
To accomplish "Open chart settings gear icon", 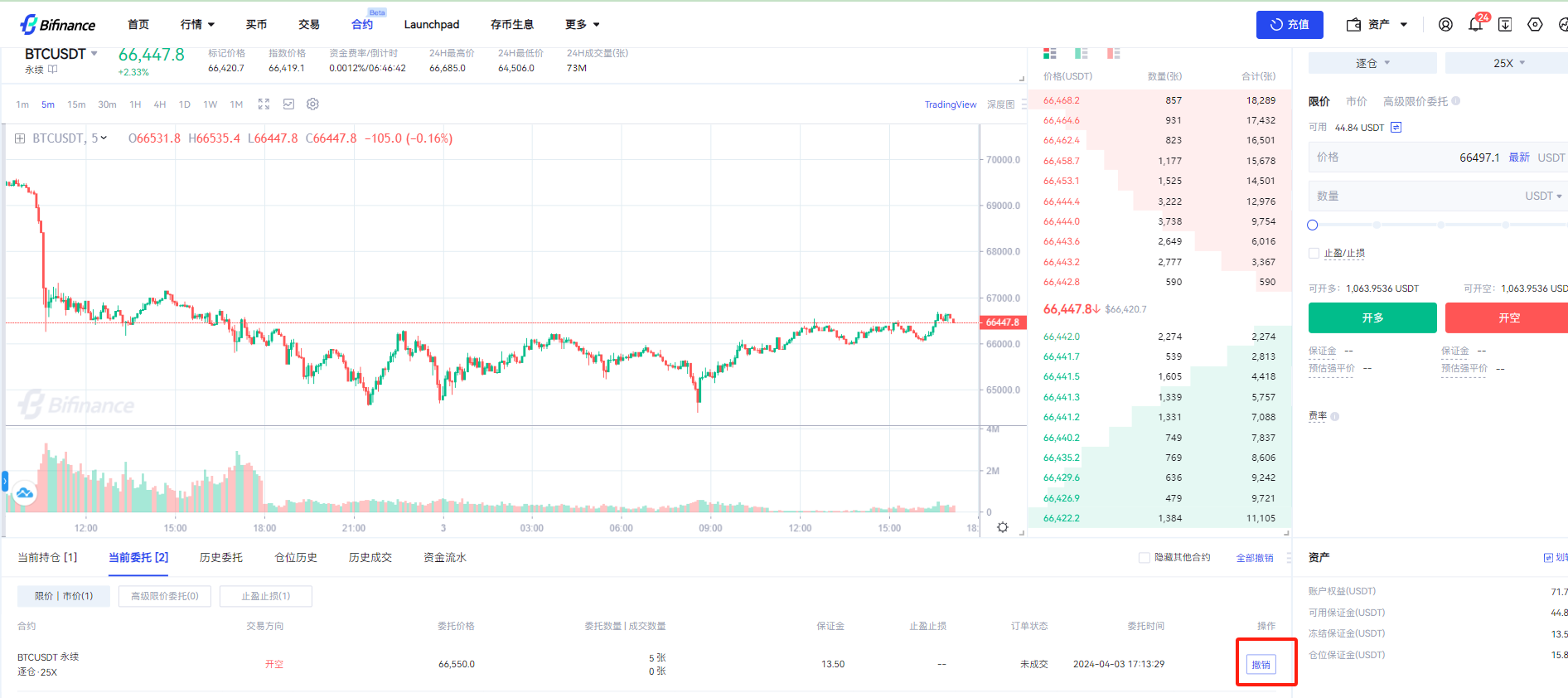I will pos(312,104).
